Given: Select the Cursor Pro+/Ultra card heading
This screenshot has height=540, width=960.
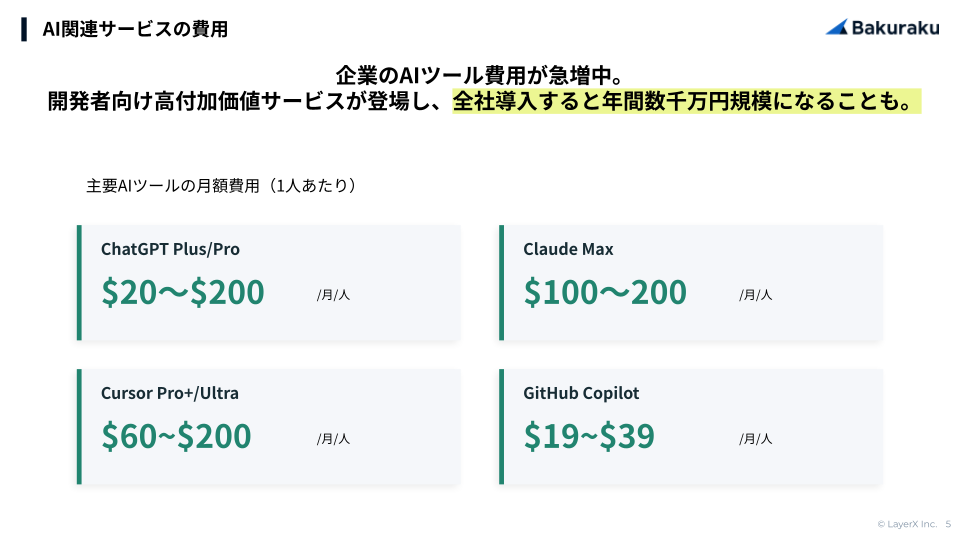Looking at the screenshot, I should 170,393.
